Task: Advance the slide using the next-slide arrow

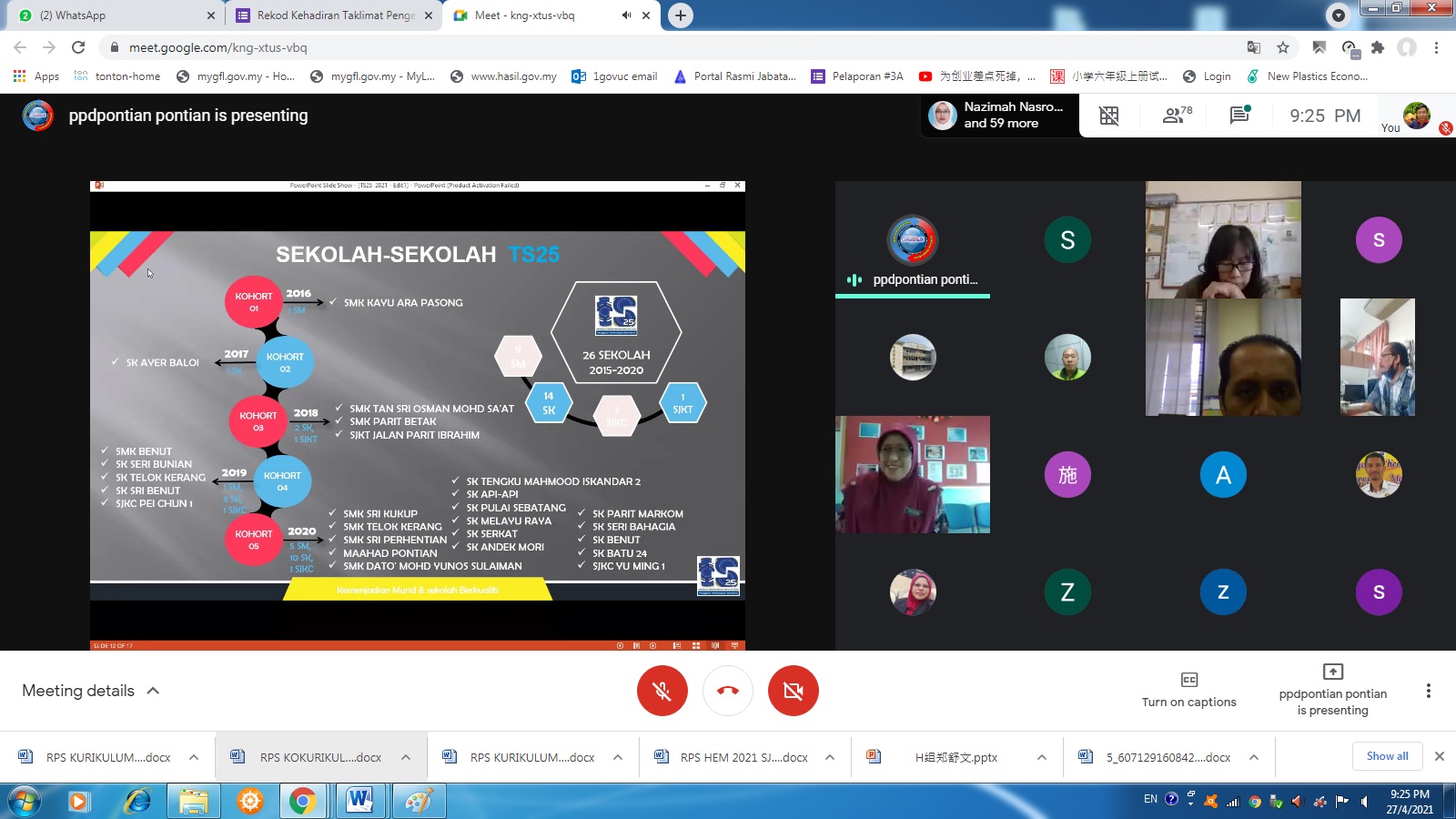Action: (x=652, y=645)
